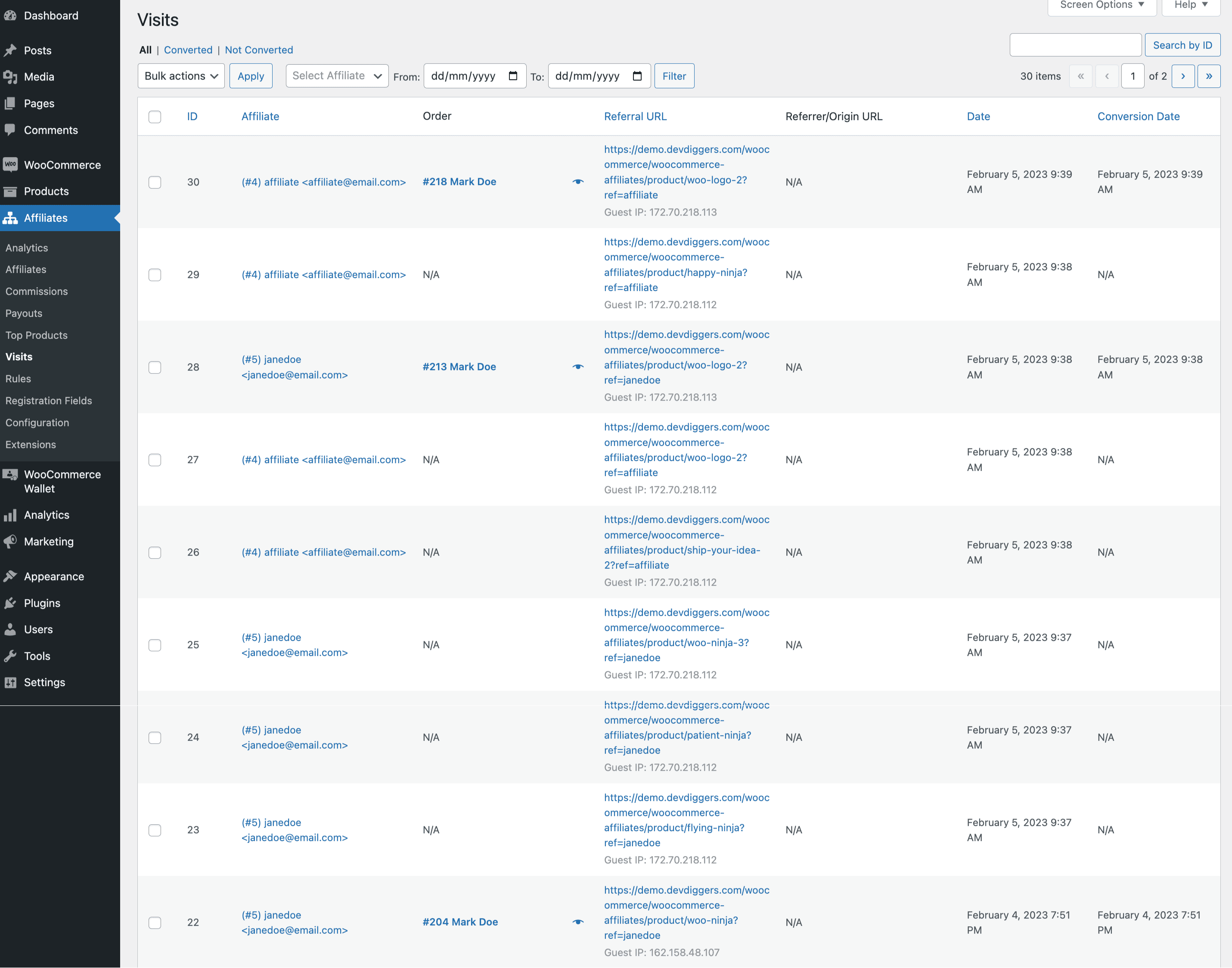This screenshot has height=968, width=1232.
Task: Switch to the Not Converted filter
Action: (258, 50)
